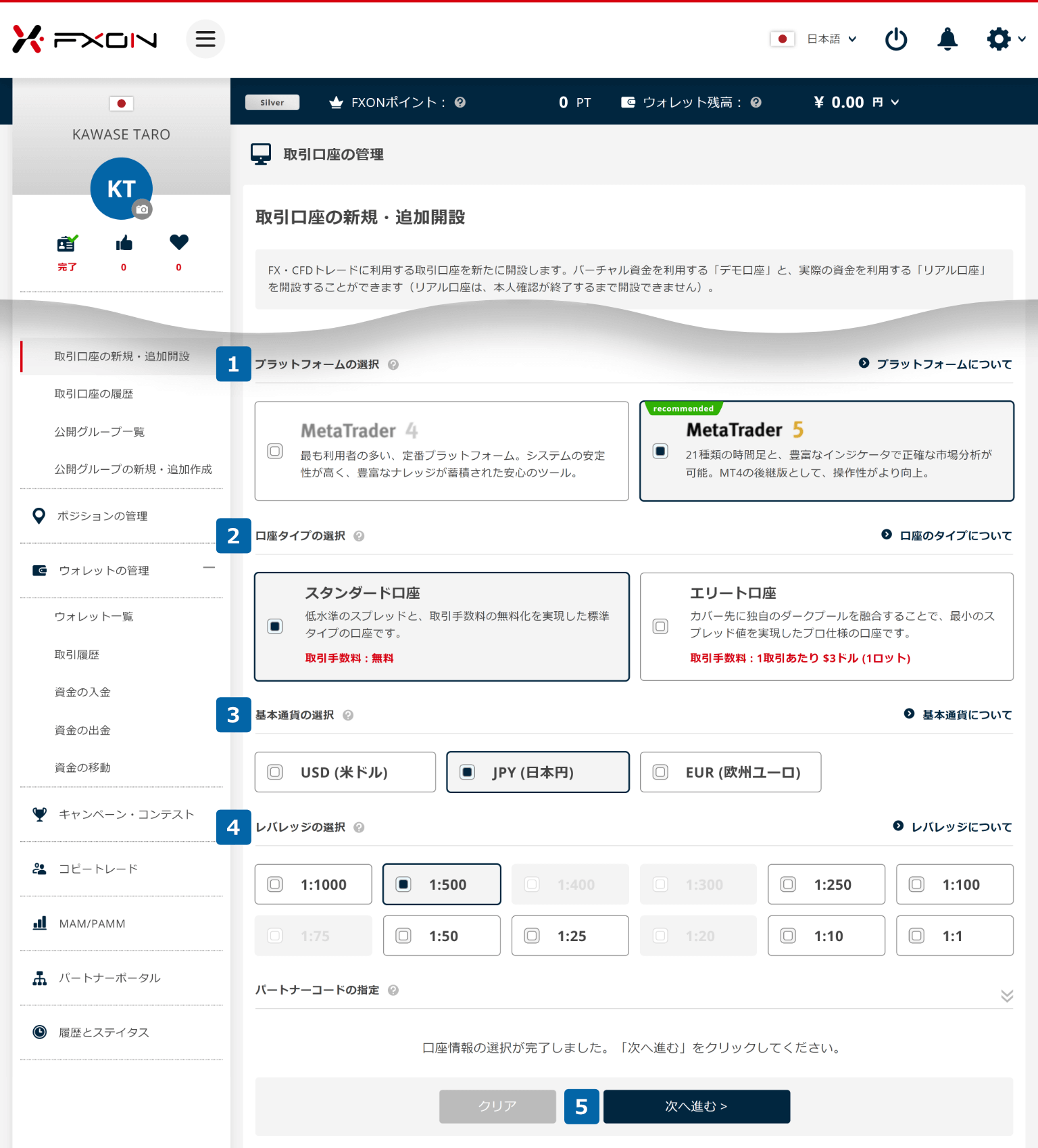
Task: Click the ウォレットの管理 wallet icon
Action: pos(40,571)
